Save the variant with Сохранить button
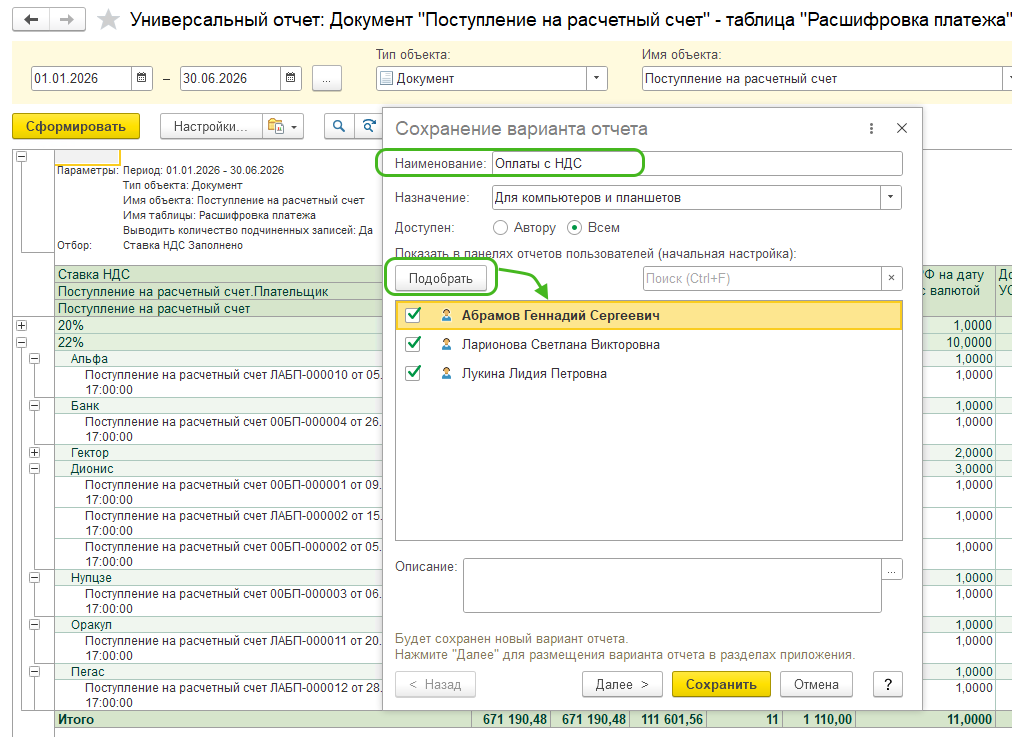The image size is (1012, 737). pos(721,684)
